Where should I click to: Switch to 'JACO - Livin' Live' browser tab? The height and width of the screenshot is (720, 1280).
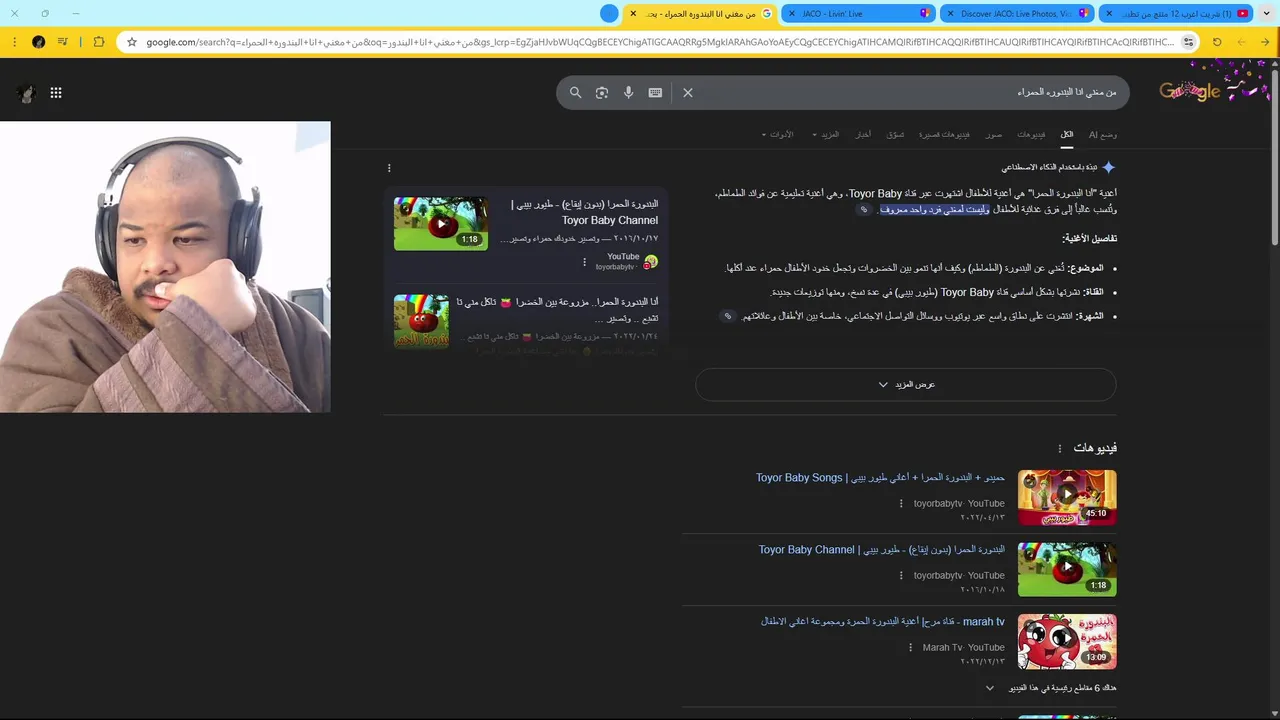858,13
